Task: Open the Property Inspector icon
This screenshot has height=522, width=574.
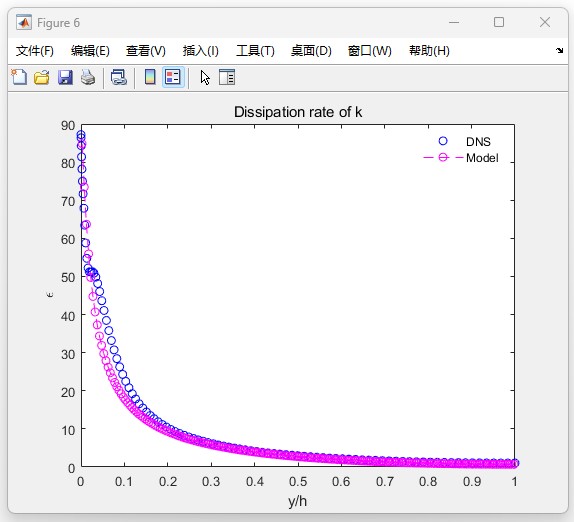Action: coord(227,77)
